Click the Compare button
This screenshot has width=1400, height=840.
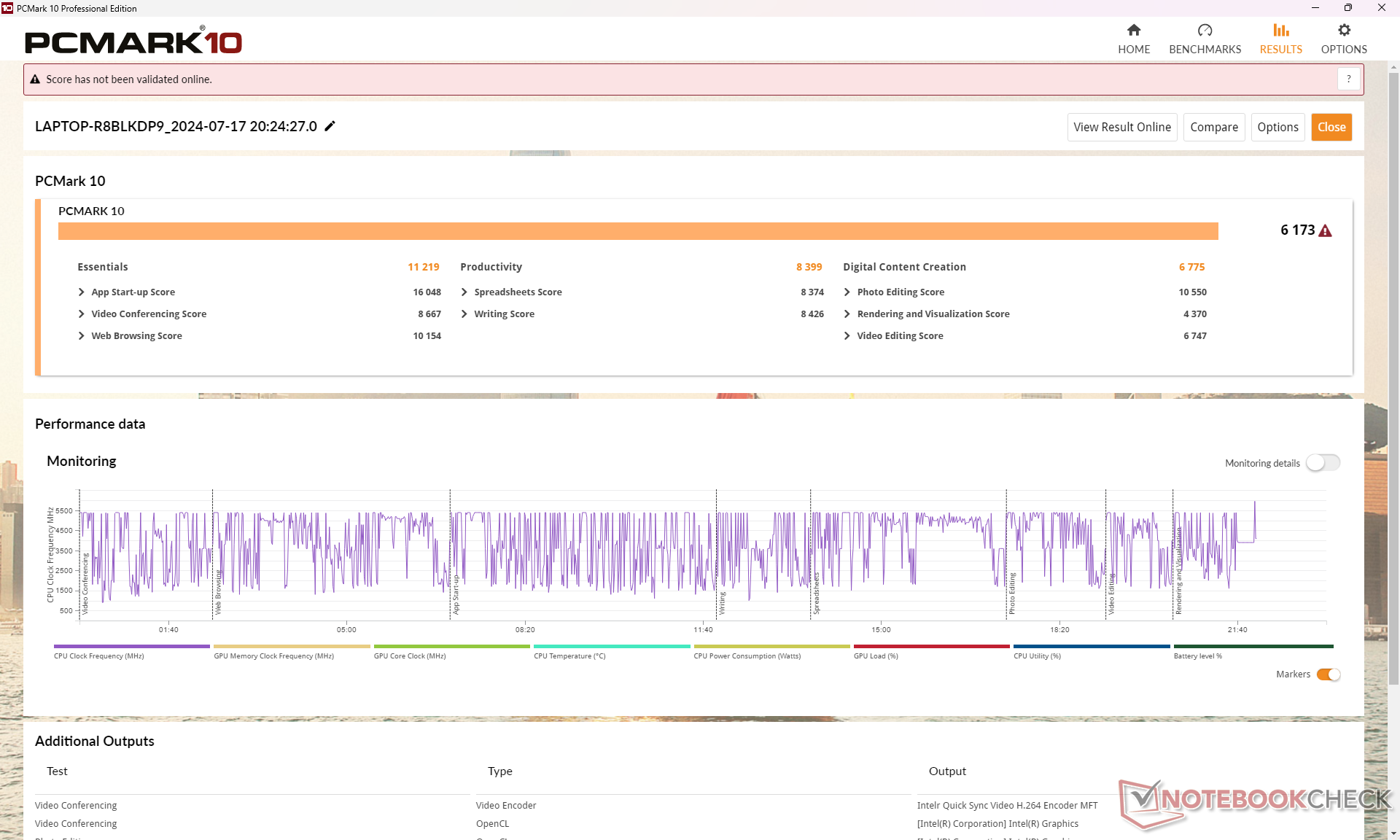(1213, 127)
